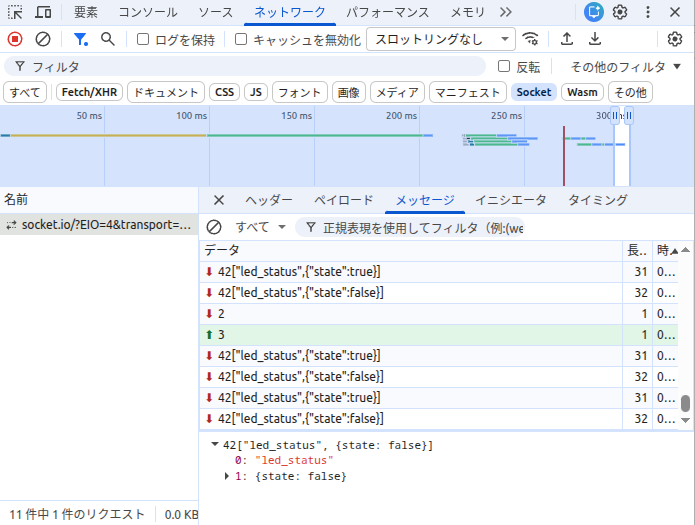Click the messages list scroll-down arrow
Screen dimensions: 695x525
click(685, 420)
